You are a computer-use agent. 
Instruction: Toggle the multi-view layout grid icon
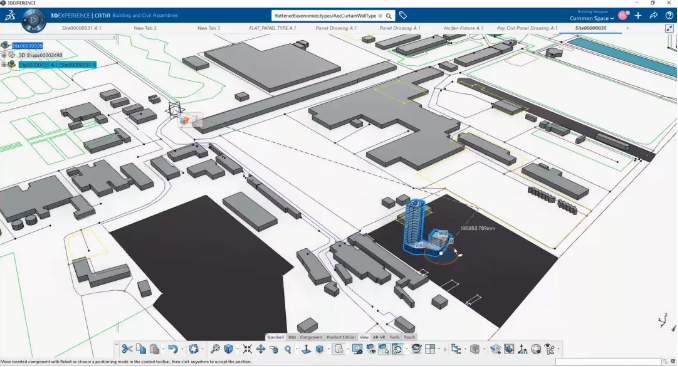tap(430, 349)
